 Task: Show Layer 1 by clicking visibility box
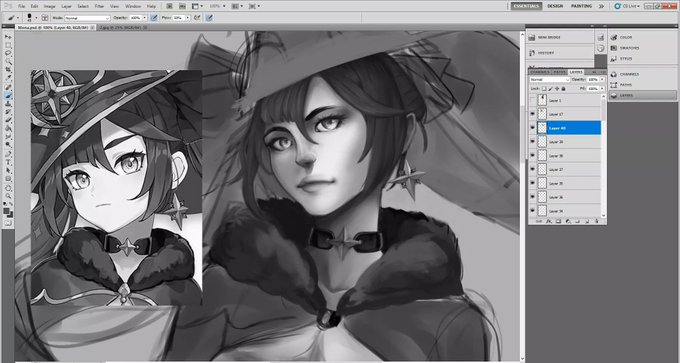pos(533,101)
